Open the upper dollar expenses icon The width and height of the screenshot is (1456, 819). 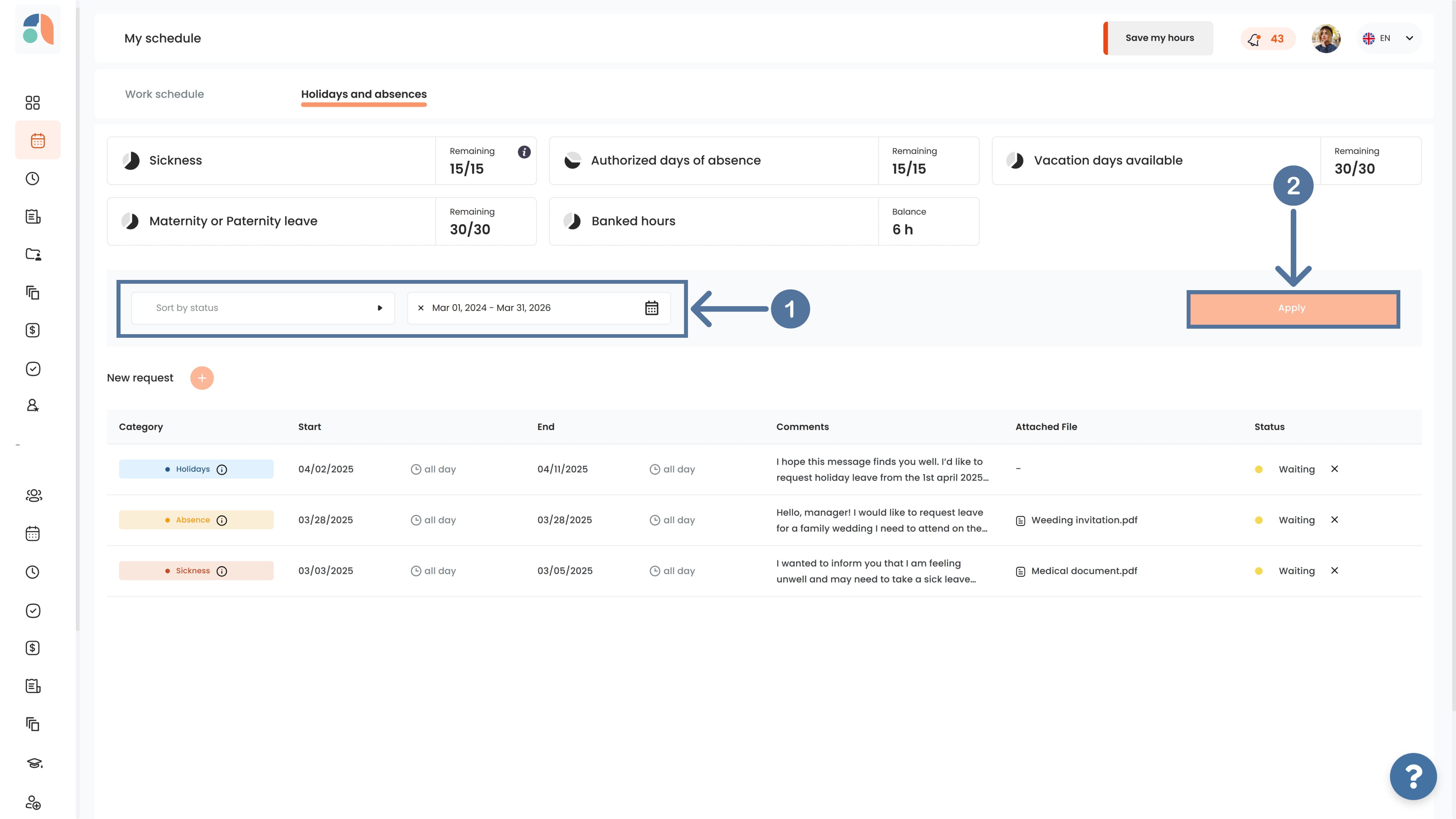(33, 330)
